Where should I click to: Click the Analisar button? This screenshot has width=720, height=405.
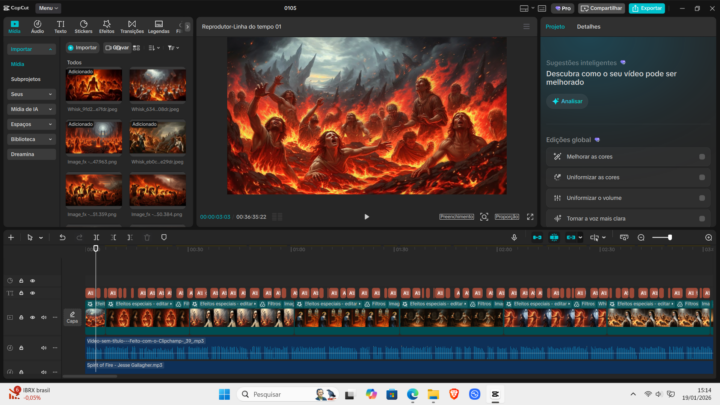pos(567,101)
